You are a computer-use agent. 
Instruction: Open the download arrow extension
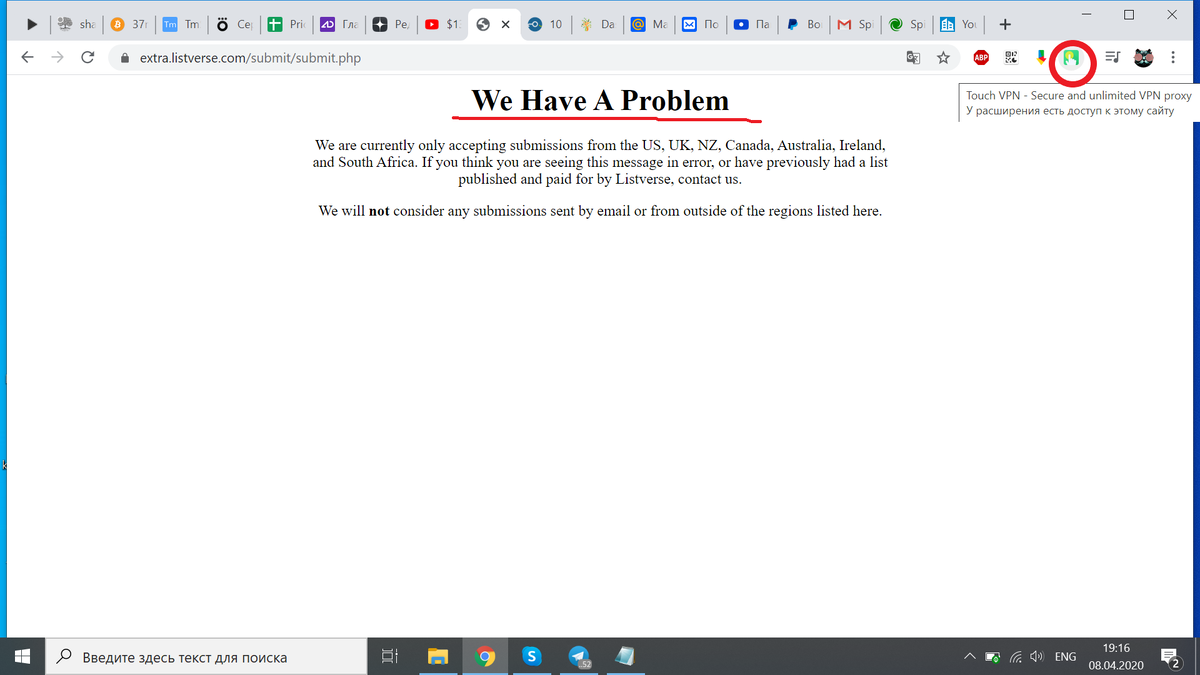coord(1041,58)
